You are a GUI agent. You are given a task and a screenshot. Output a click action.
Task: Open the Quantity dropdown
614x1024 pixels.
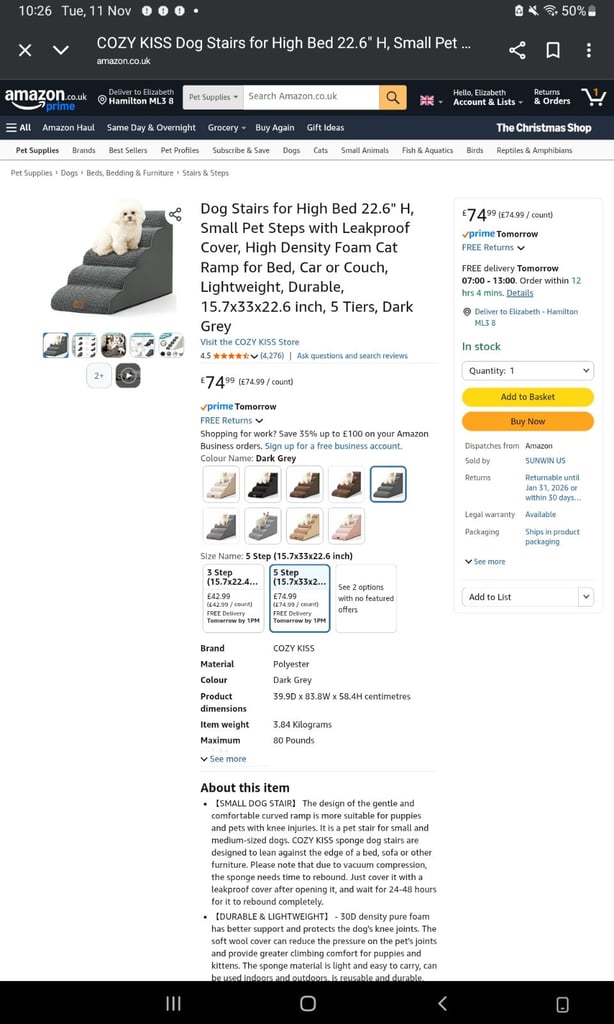[528, 370]
